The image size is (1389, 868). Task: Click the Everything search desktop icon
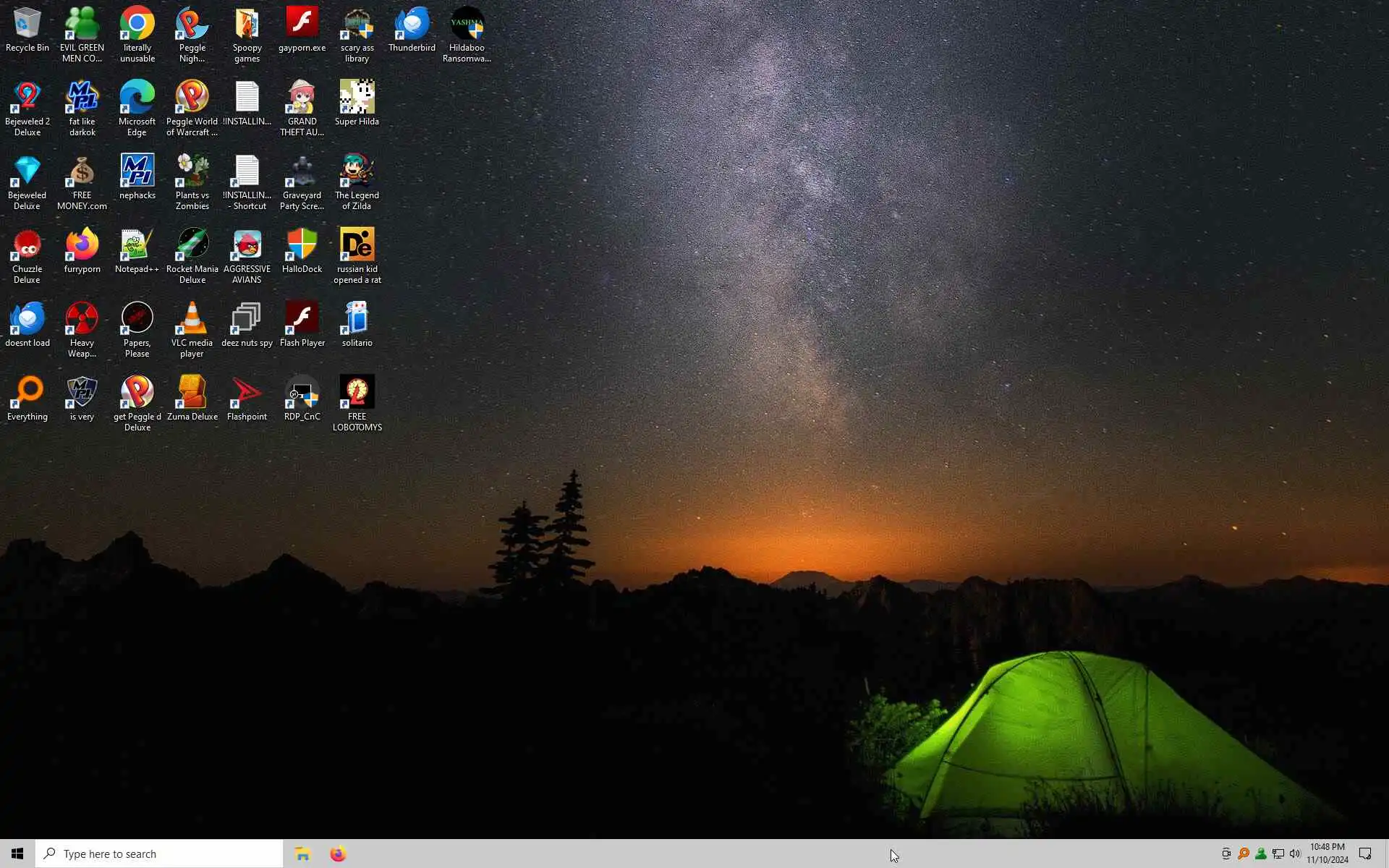pos(27,393)
